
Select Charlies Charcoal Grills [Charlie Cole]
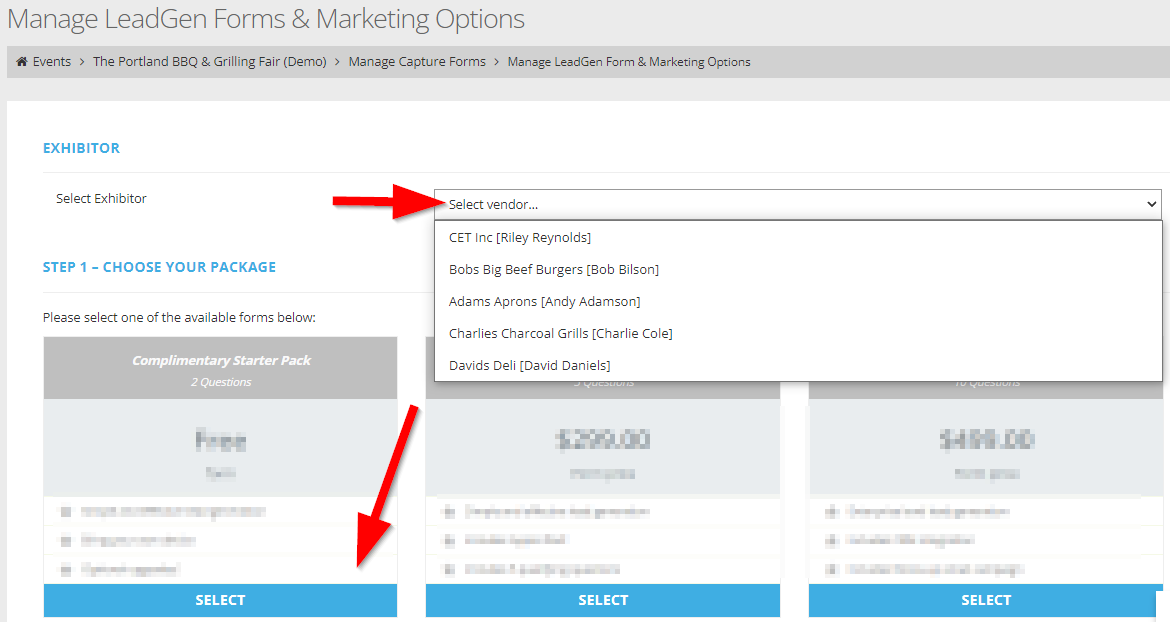click(x=798, y=333)
